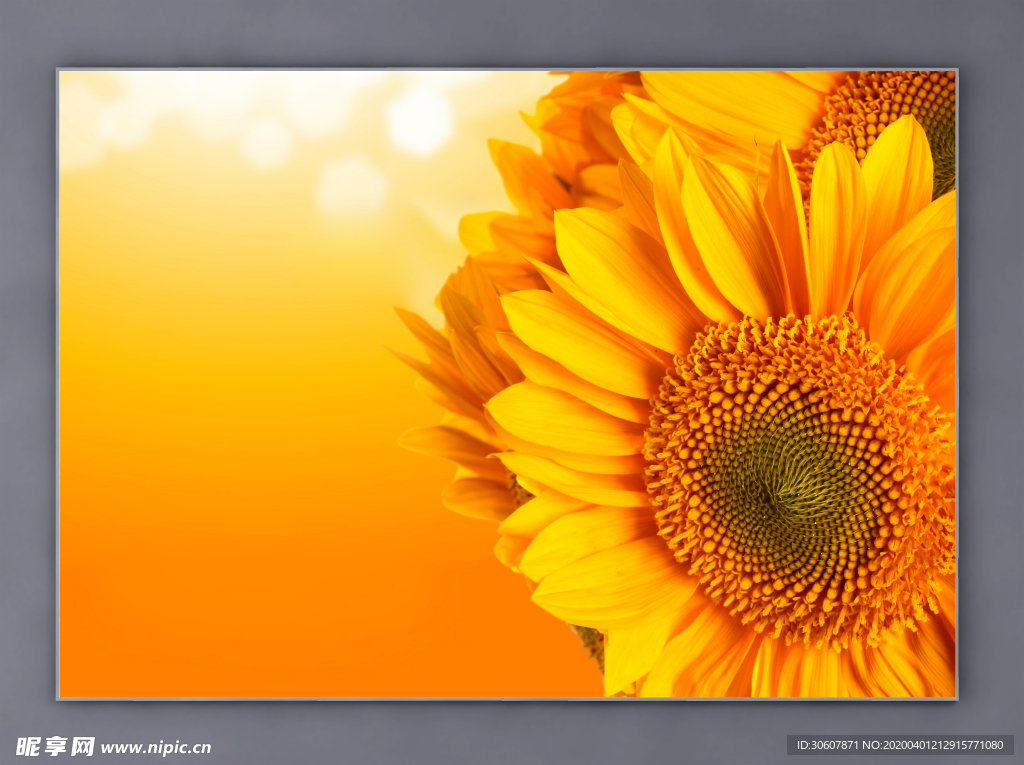Click the gray margin left of the picture

(28, 380)
